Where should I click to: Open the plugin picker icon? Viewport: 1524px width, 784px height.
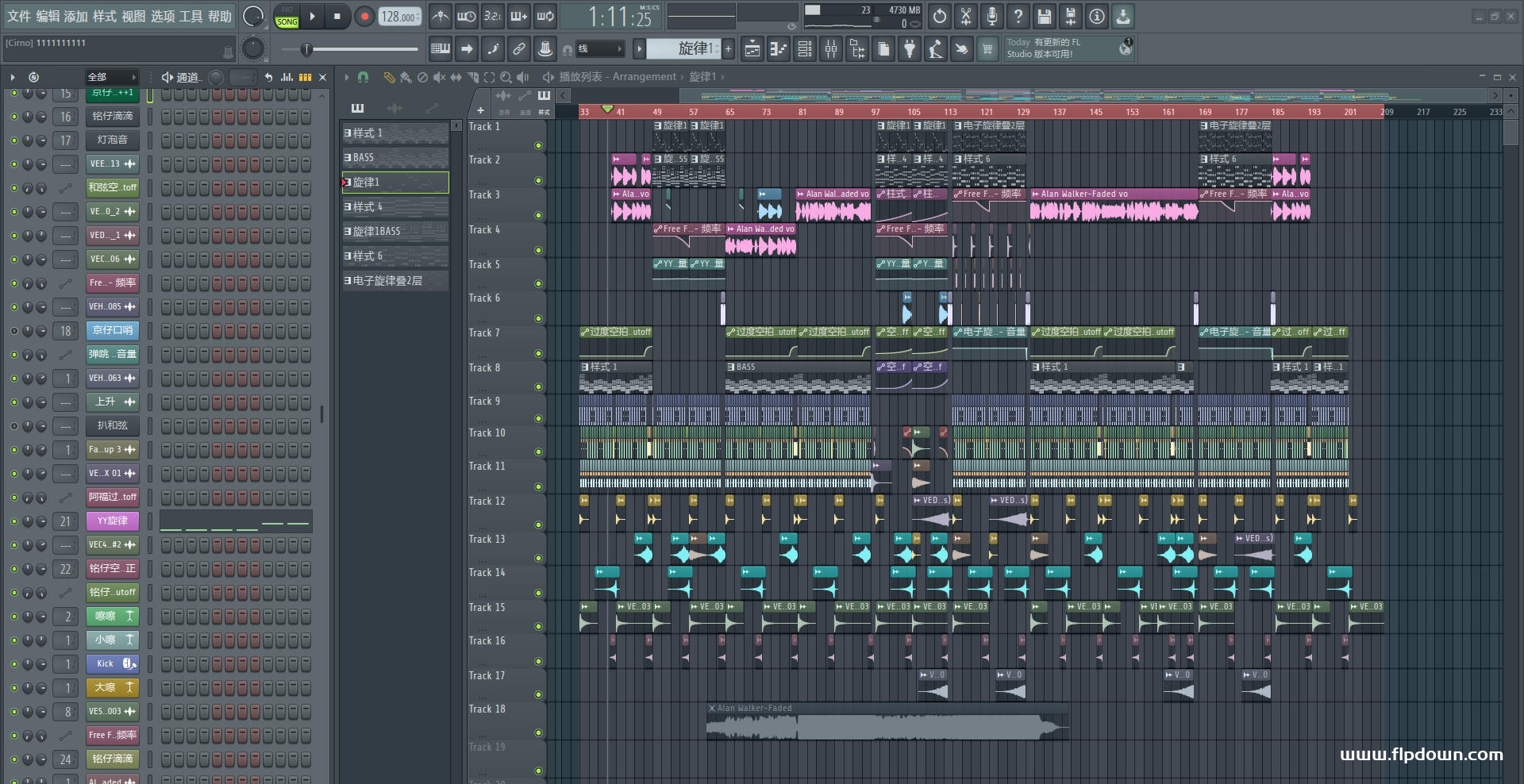point(910,49)
